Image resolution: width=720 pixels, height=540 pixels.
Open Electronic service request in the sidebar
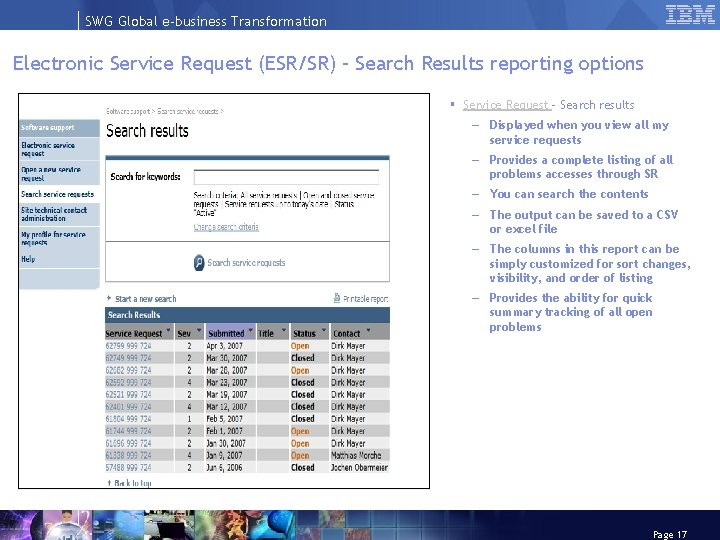click(60, 149)
